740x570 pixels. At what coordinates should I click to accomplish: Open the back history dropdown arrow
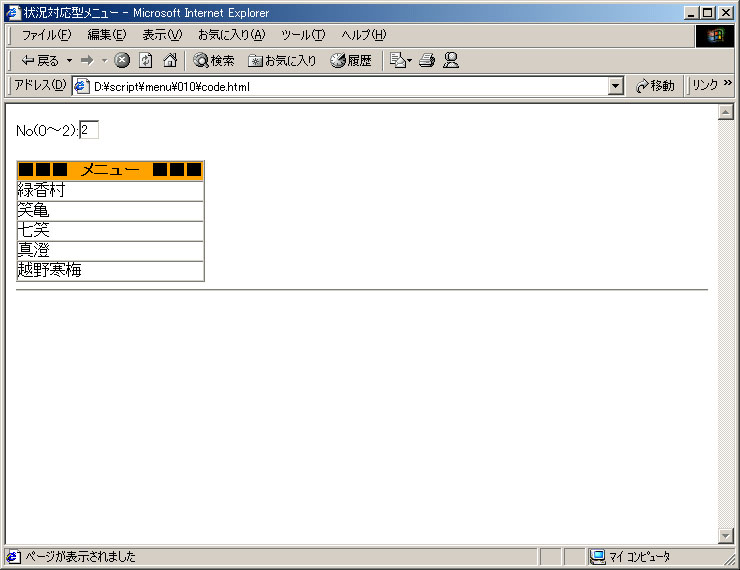click(x=69, y=60)
